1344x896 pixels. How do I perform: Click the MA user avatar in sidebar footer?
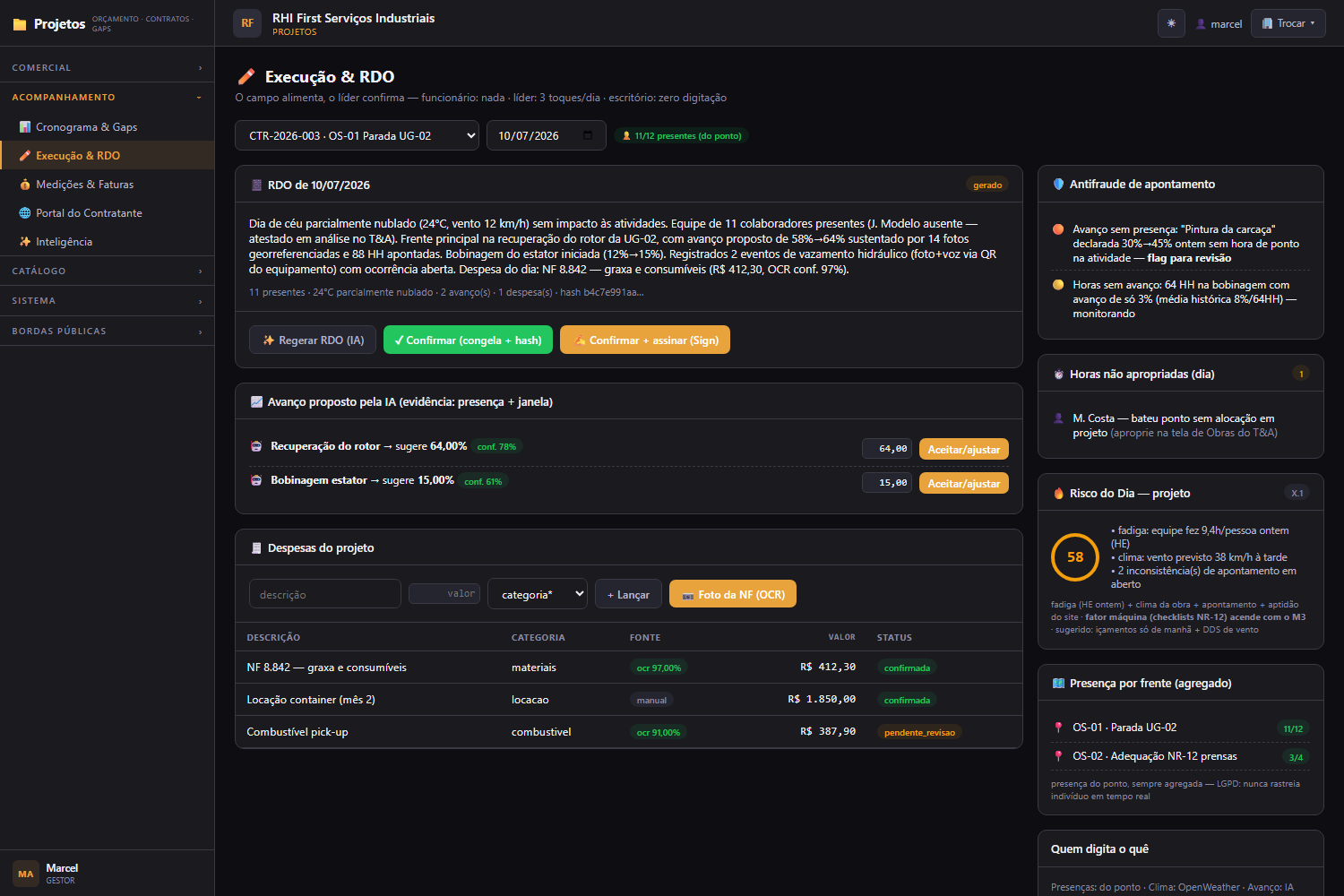pyautogui.click(x=26, y=874)
